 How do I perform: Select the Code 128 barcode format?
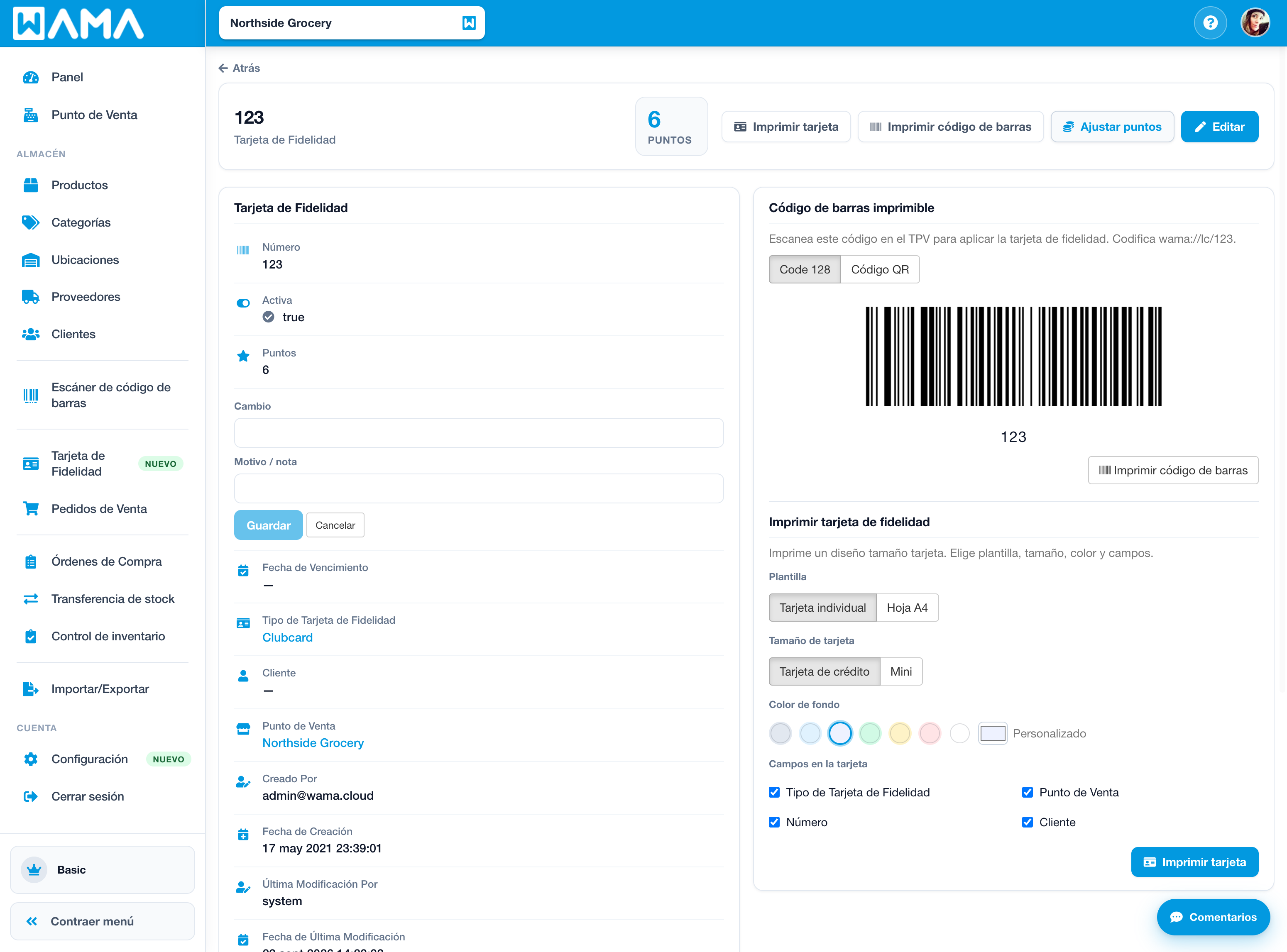pos(805,270)
